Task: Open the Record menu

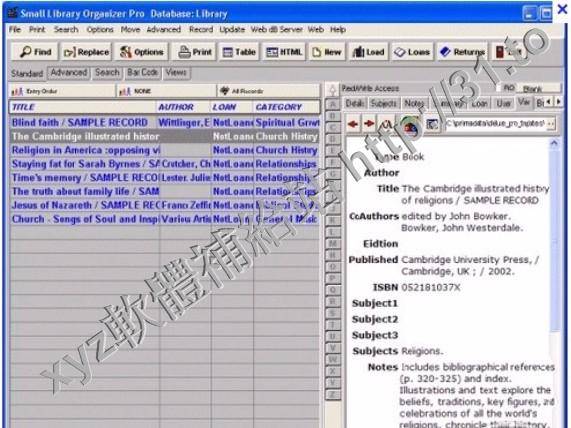Action: 201,30
